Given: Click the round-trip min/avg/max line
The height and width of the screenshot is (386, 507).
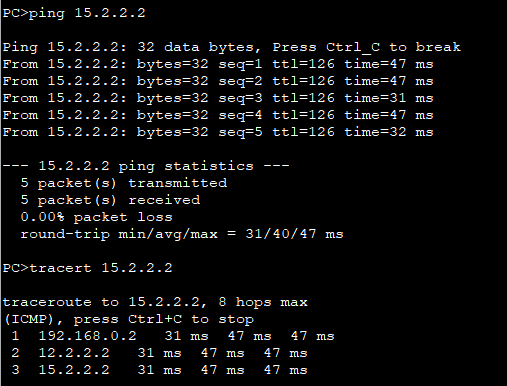Looking at the screenshot, I should (x=182, y=234).
